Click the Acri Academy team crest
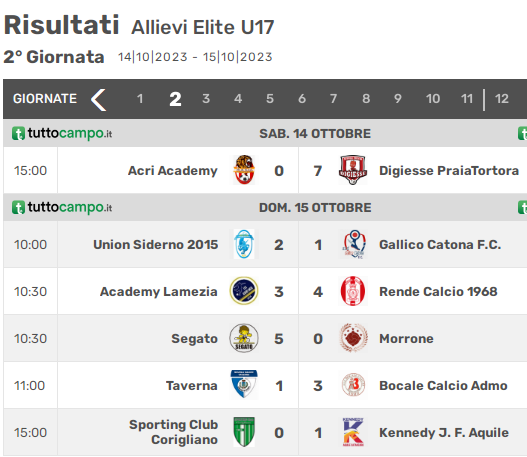The width and height of the screenshot is (527, 457). point(244,170)
